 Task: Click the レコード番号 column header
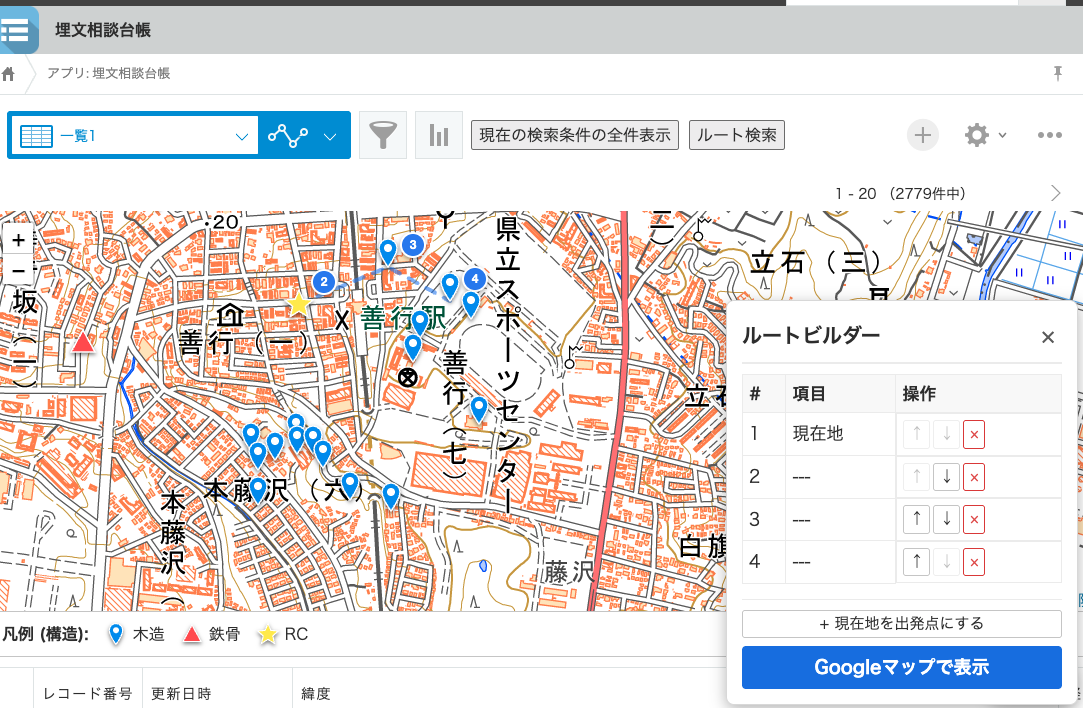(x=88, y=693)
